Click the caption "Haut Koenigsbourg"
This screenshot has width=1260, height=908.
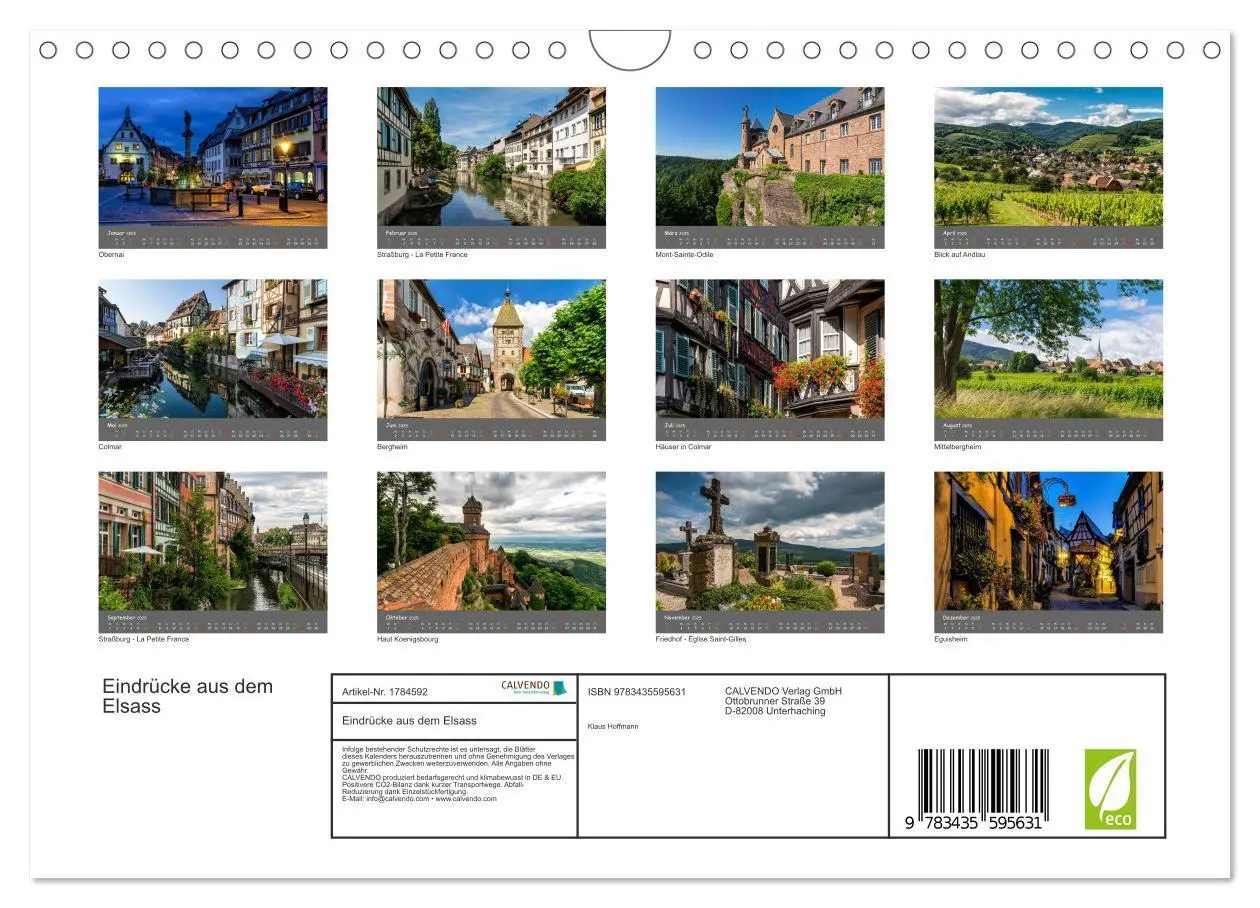pos(408,639)
